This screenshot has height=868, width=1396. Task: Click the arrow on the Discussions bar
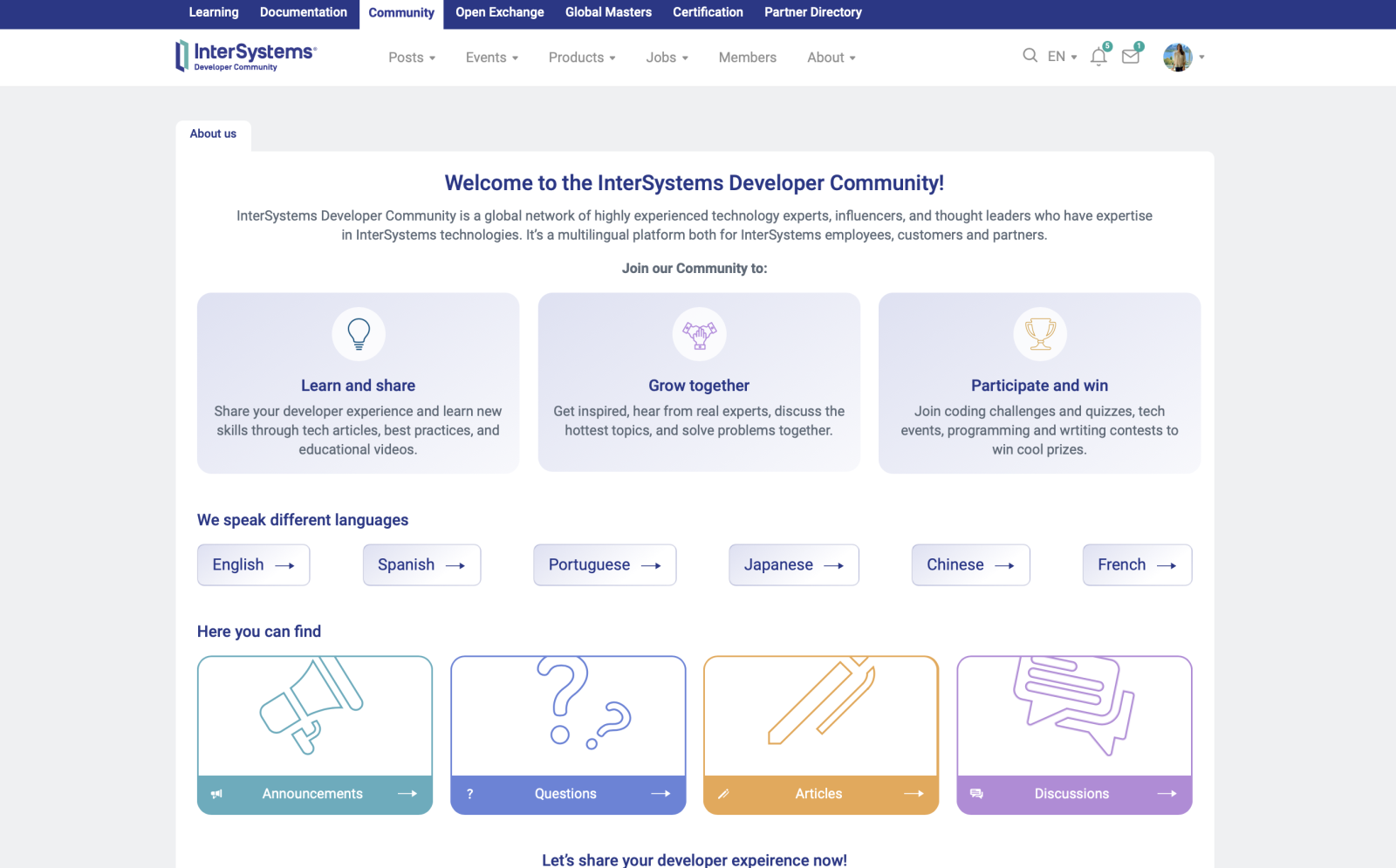(x=1167, y=794)
